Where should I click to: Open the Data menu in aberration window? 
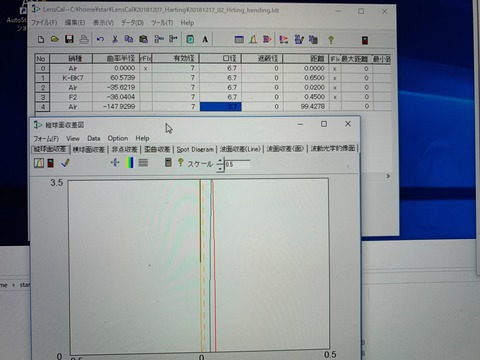click(x=94, y=138)
